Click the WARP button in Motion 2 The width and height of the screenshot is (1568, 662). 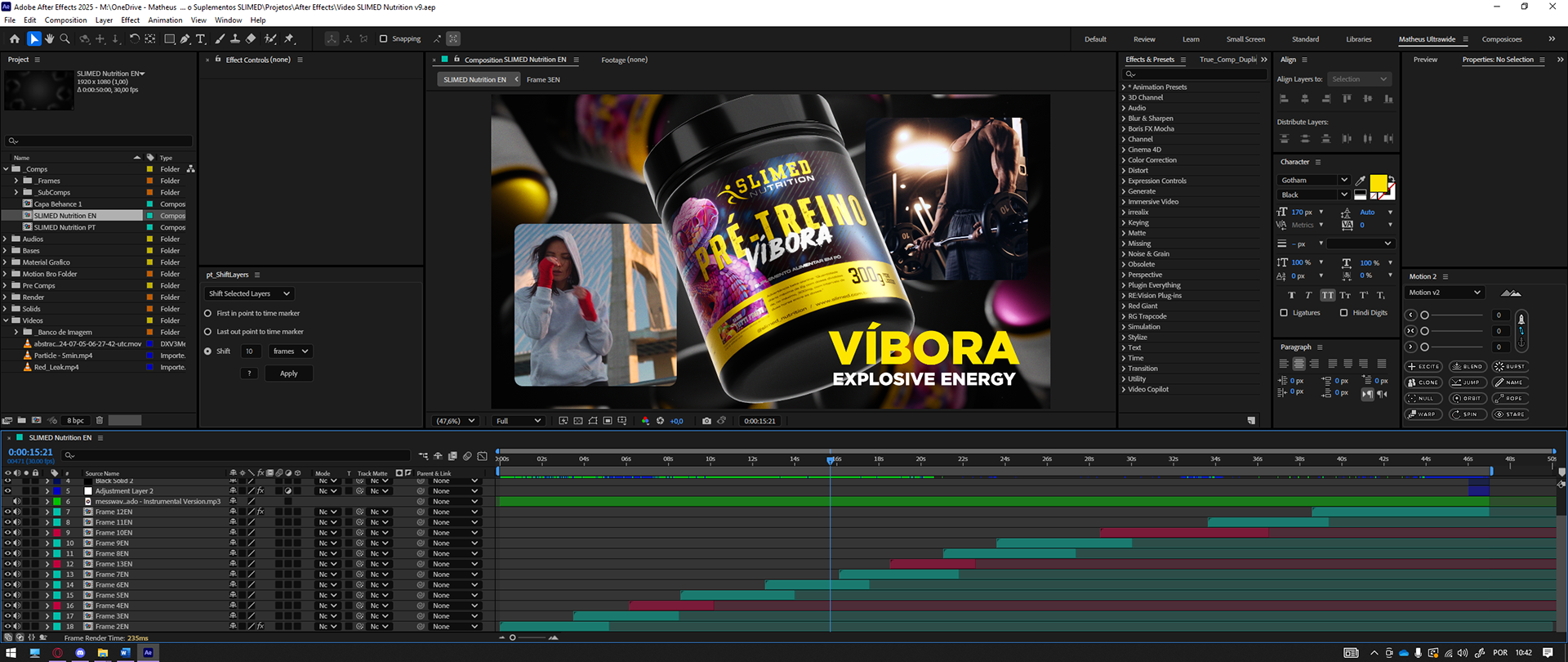click(1423, 414)
